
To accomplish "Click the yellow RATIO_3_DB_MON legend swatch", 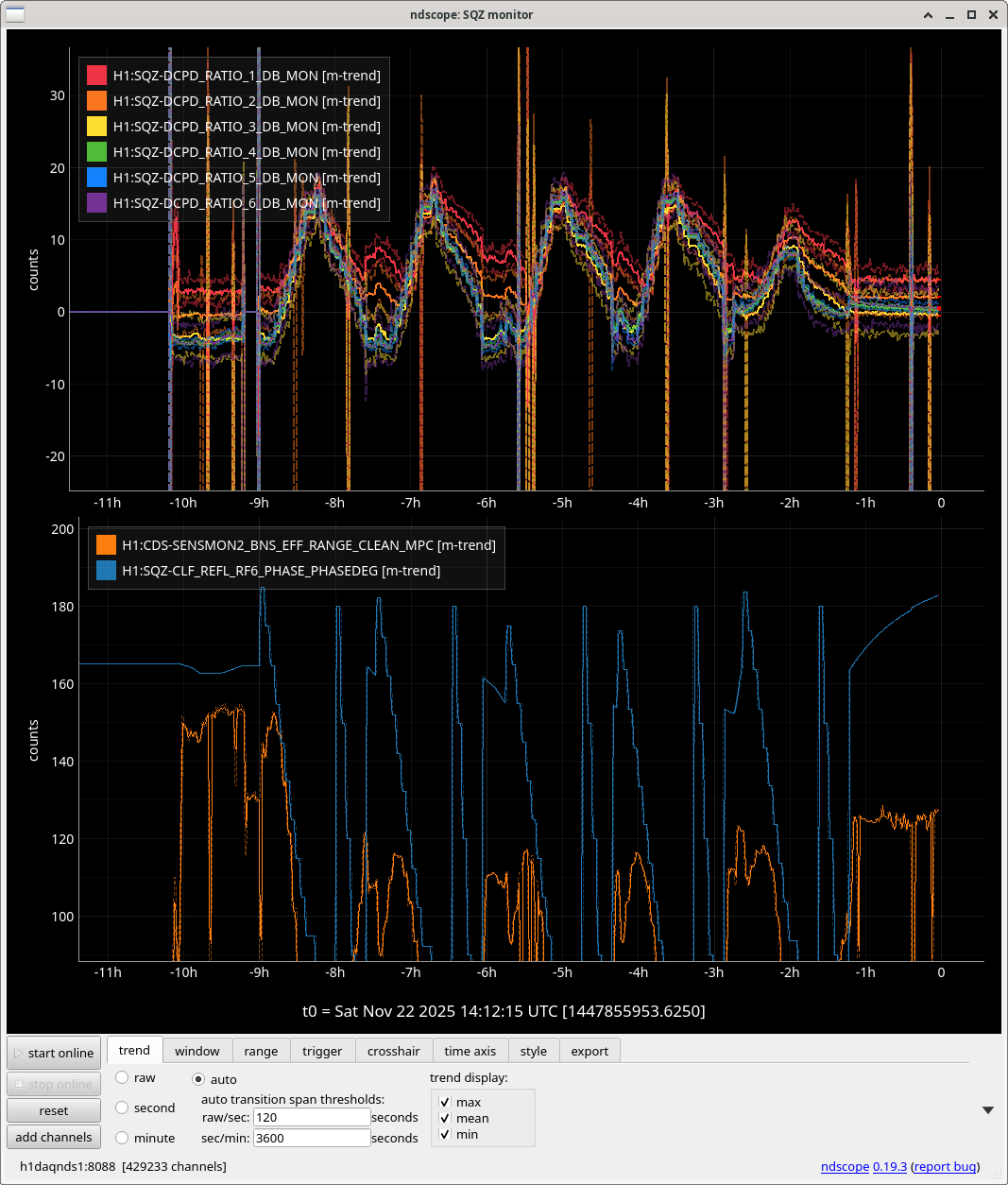I will 96,127.
